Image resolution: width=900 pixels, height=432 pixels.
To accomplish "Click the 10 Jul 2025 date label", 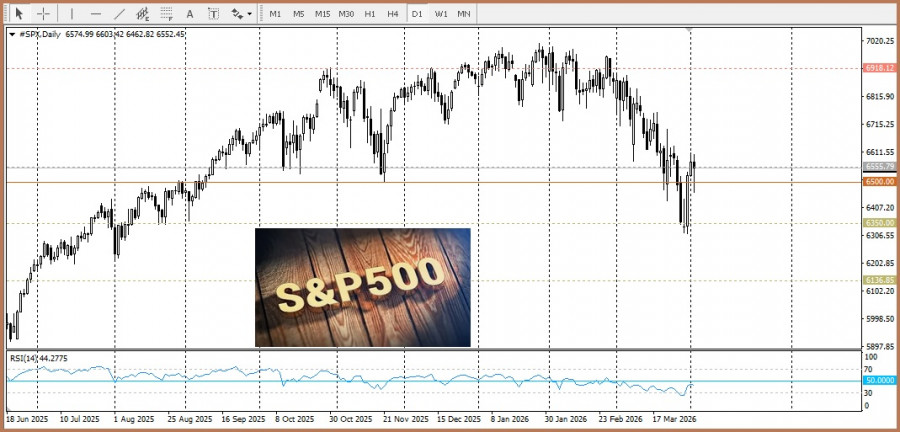I will click(x=79, y=419).
